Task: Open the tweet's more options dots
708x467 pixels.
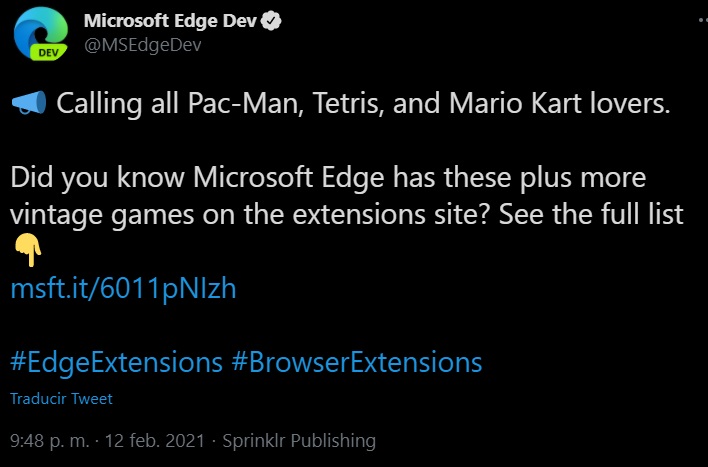Action: click(x=703, y=20)
